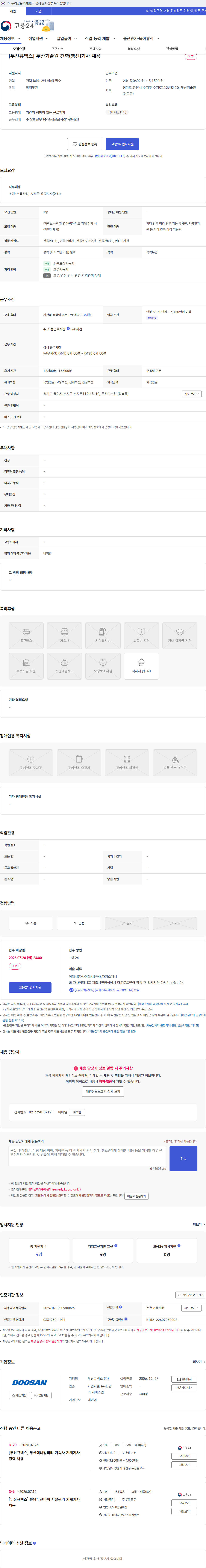The image size is (206, 1568).
Task: Click the 장애인용 주차장 facility icon
Action: pyautogui.click(x=31, y=763)
